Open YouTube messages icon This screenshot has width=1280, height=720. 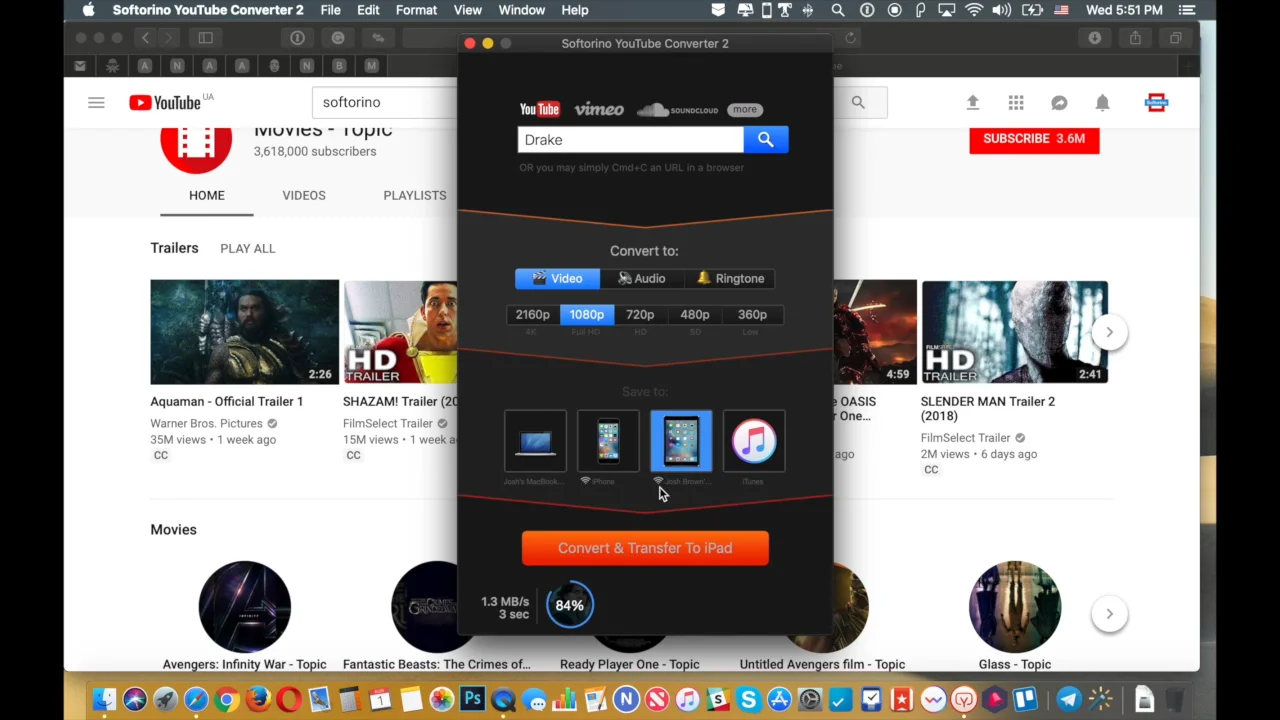click(1059, 102)
